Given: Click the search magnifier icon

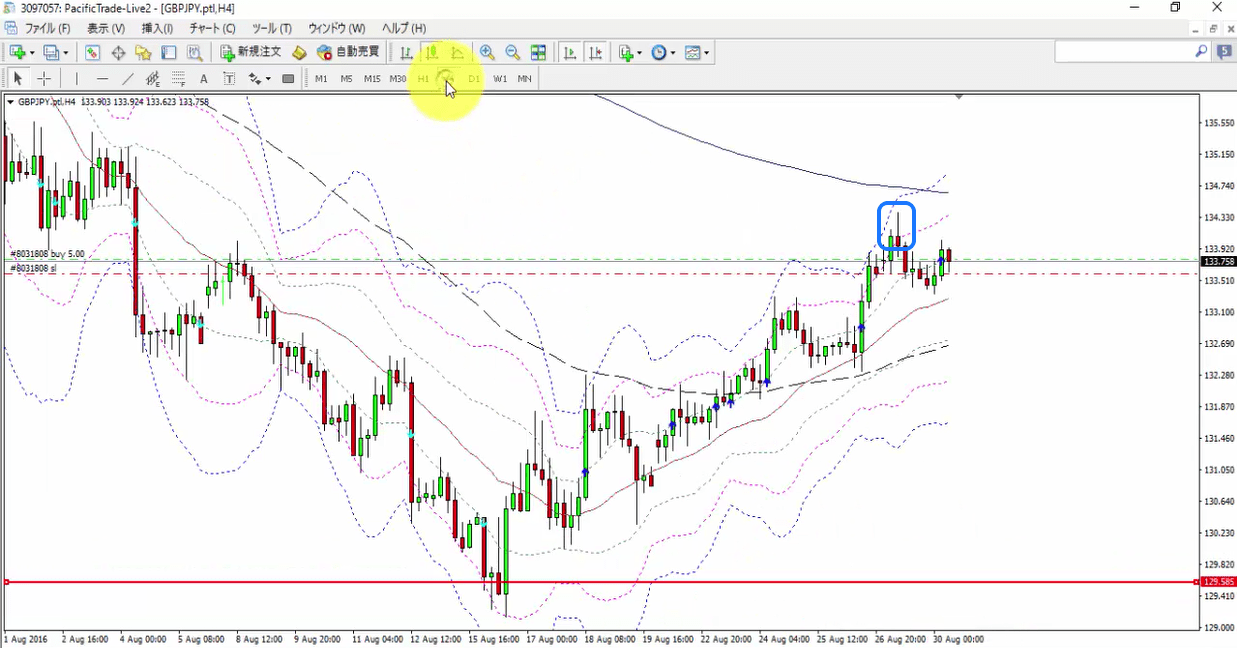Looking at the screenshot, I should pyautogui.click(x=1201, y=51).
